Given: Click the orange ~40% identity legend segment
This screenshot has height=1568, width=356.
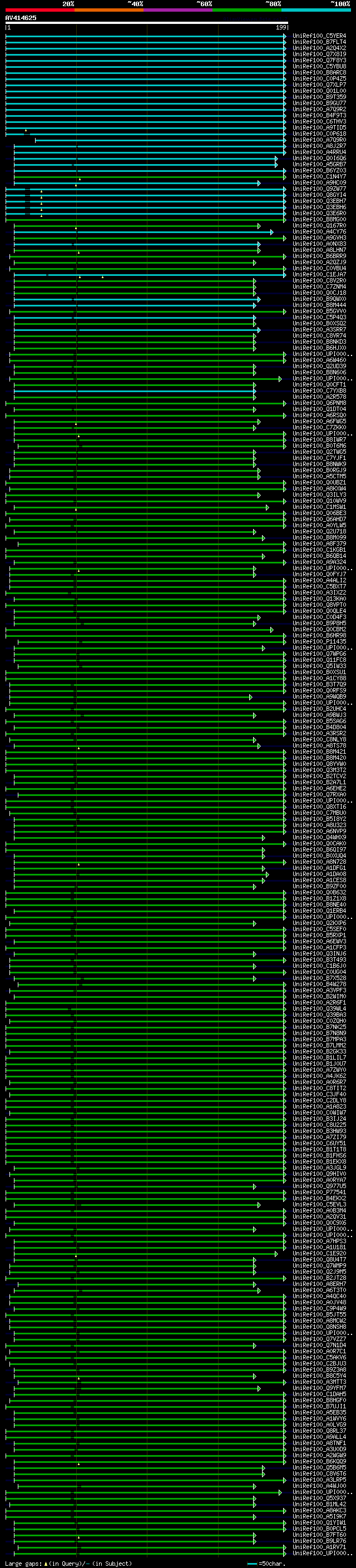Looking at the screenshot, I should pos(109,10).
